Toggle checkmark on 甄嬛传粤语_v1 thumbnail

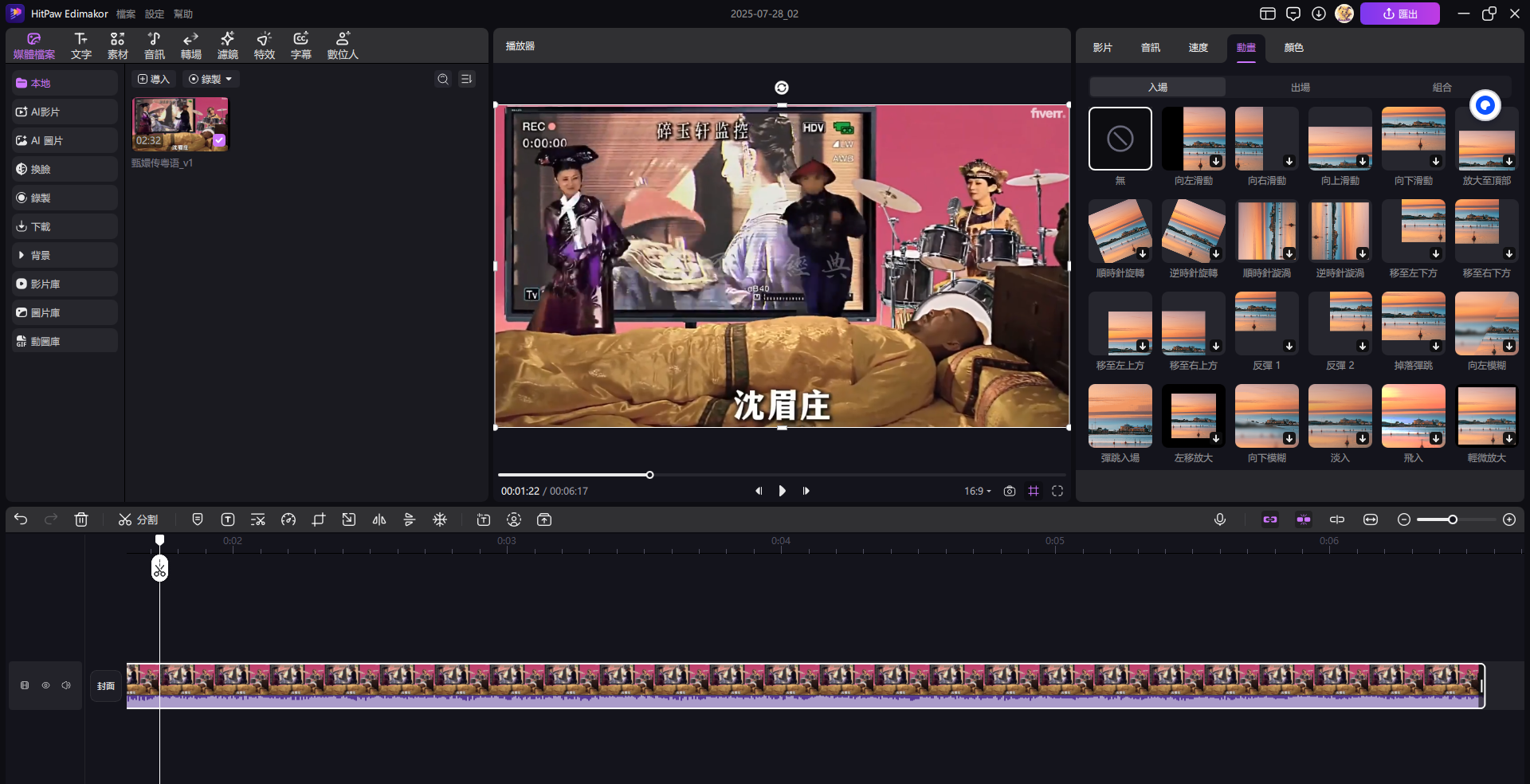click(x=219, y=140)
